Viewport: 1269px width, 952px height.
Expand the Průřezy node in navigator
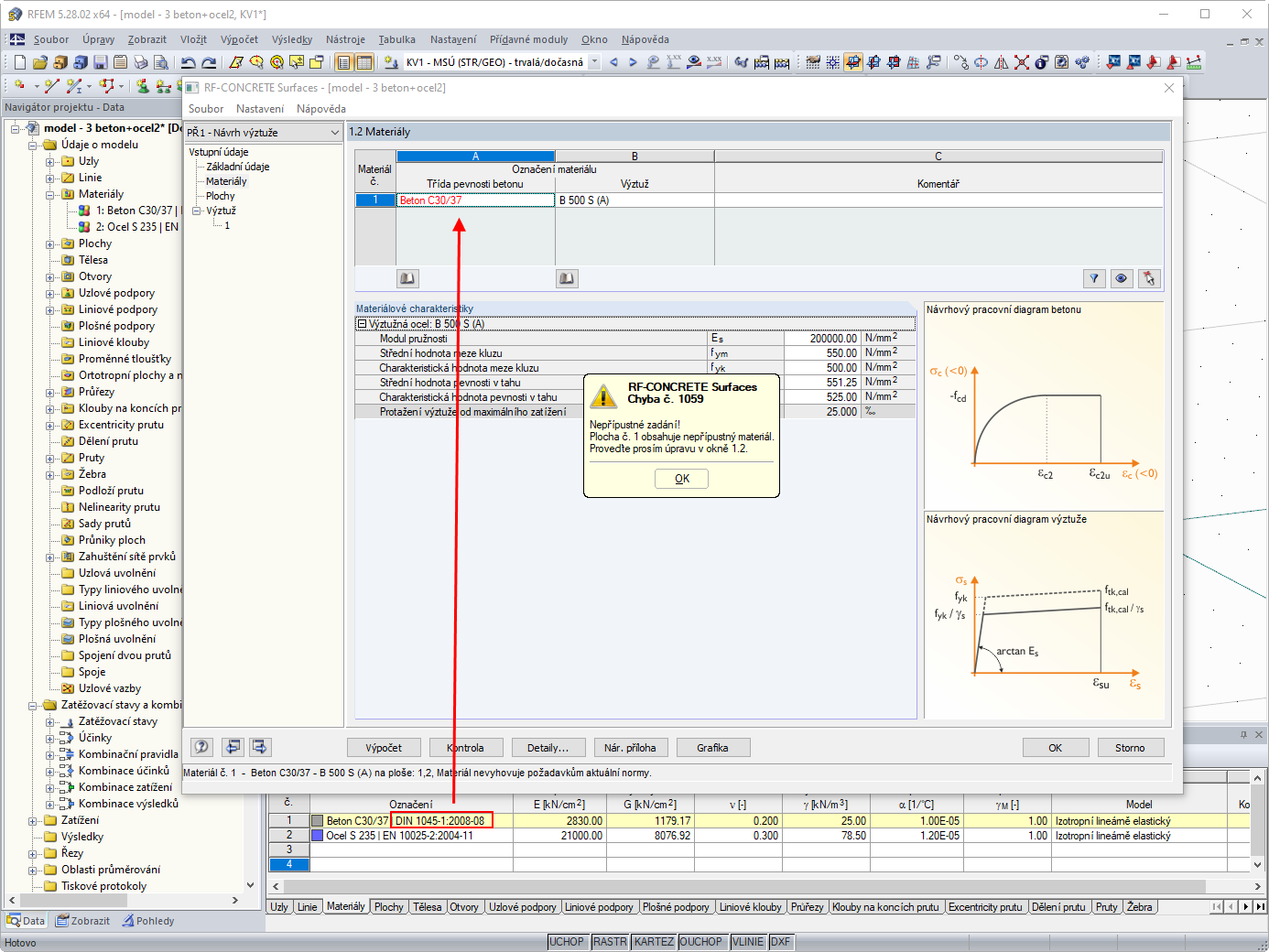(x=51, y=392)
